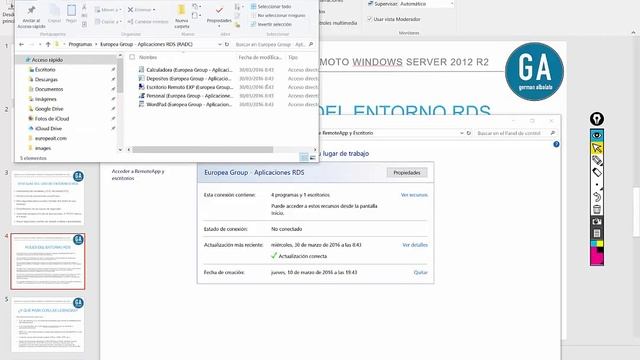
Task: Open Explorer address bar history dropdown
Action: click(x=220, y=44)
